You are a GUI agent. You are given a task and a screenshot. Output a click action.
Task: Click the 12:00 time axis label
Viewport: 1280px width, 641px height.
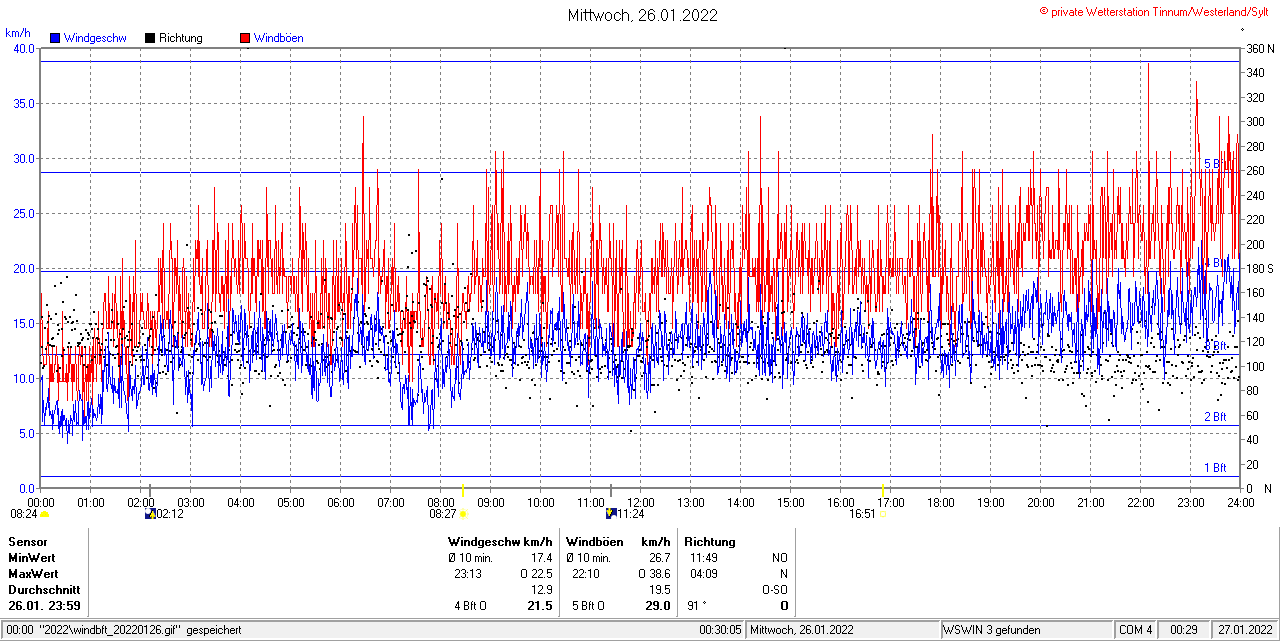click(641, 502)
